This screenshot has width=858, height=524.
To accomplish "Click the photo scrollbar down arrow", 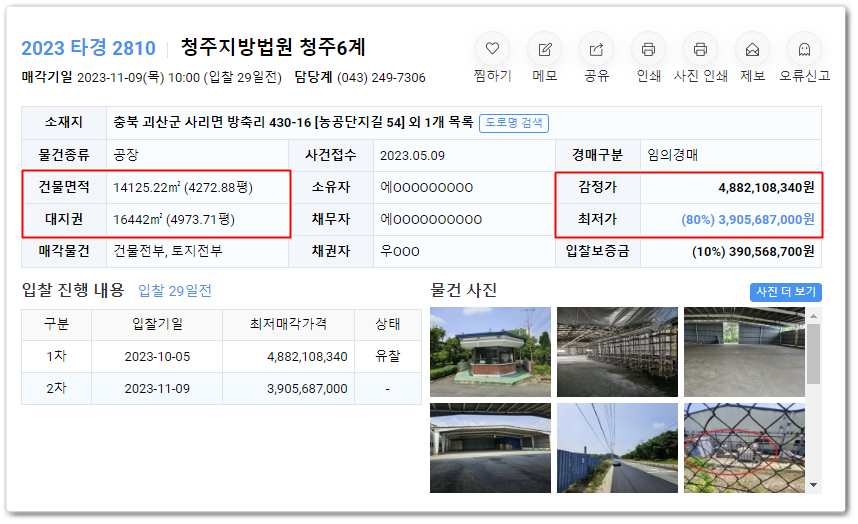I will point(814,485).
